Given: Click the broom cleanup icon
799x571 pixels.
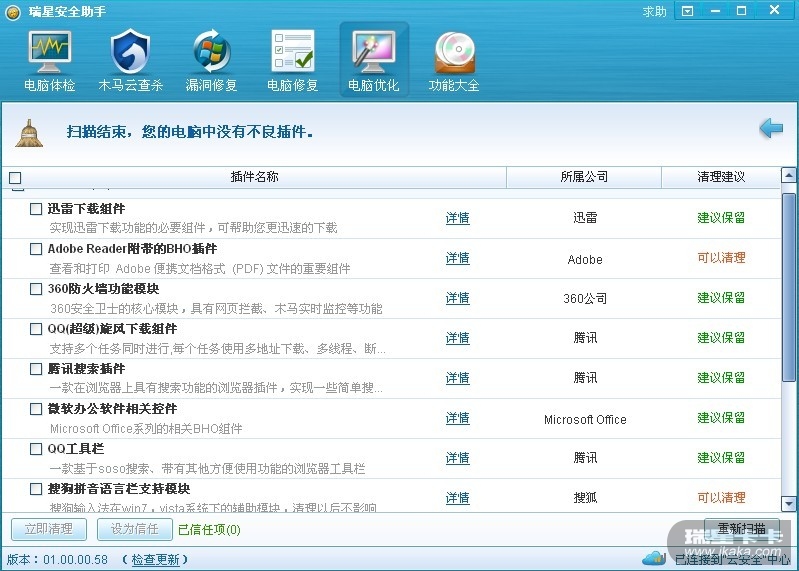Looking at the screenshot, I should point(30,133).
